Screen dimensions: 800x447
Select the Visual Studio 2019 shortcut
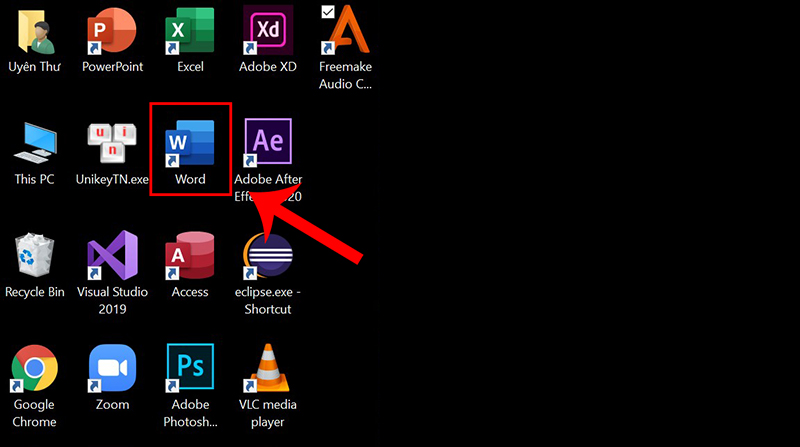pos(112,255)
